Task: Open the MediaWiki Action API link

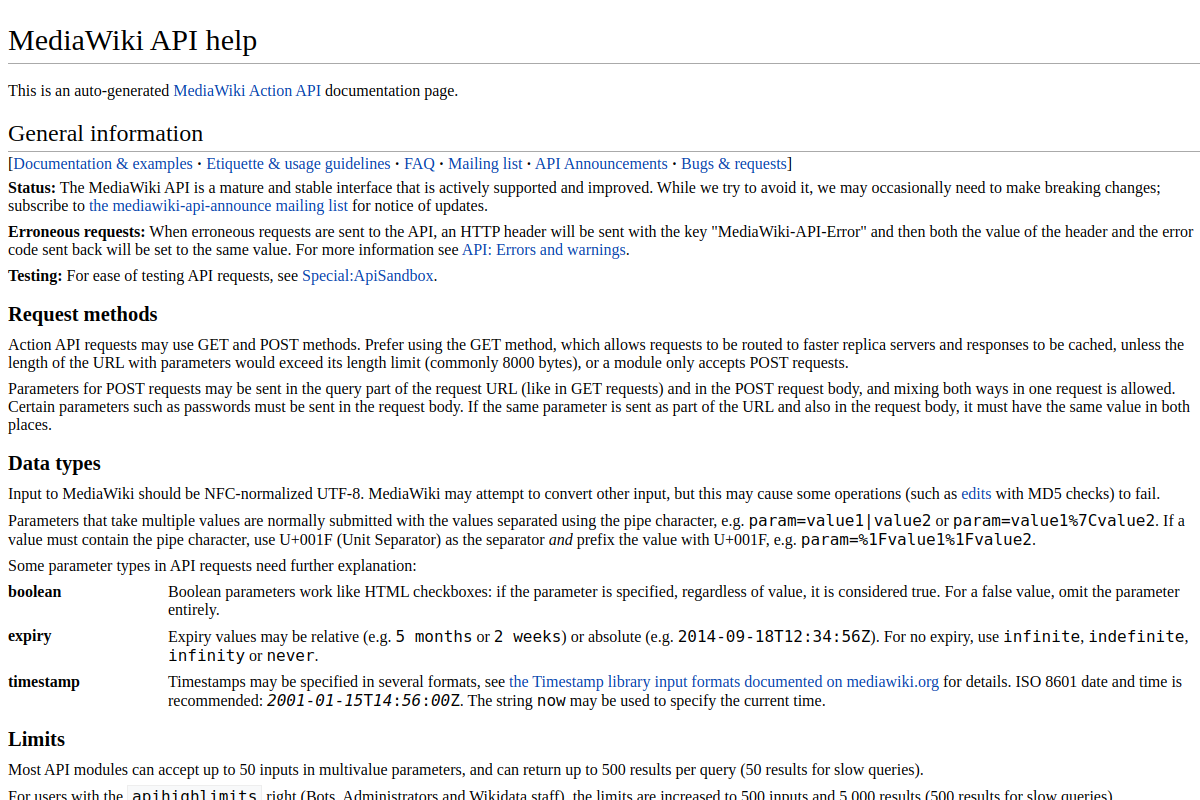Action: (x=247, y=90)
